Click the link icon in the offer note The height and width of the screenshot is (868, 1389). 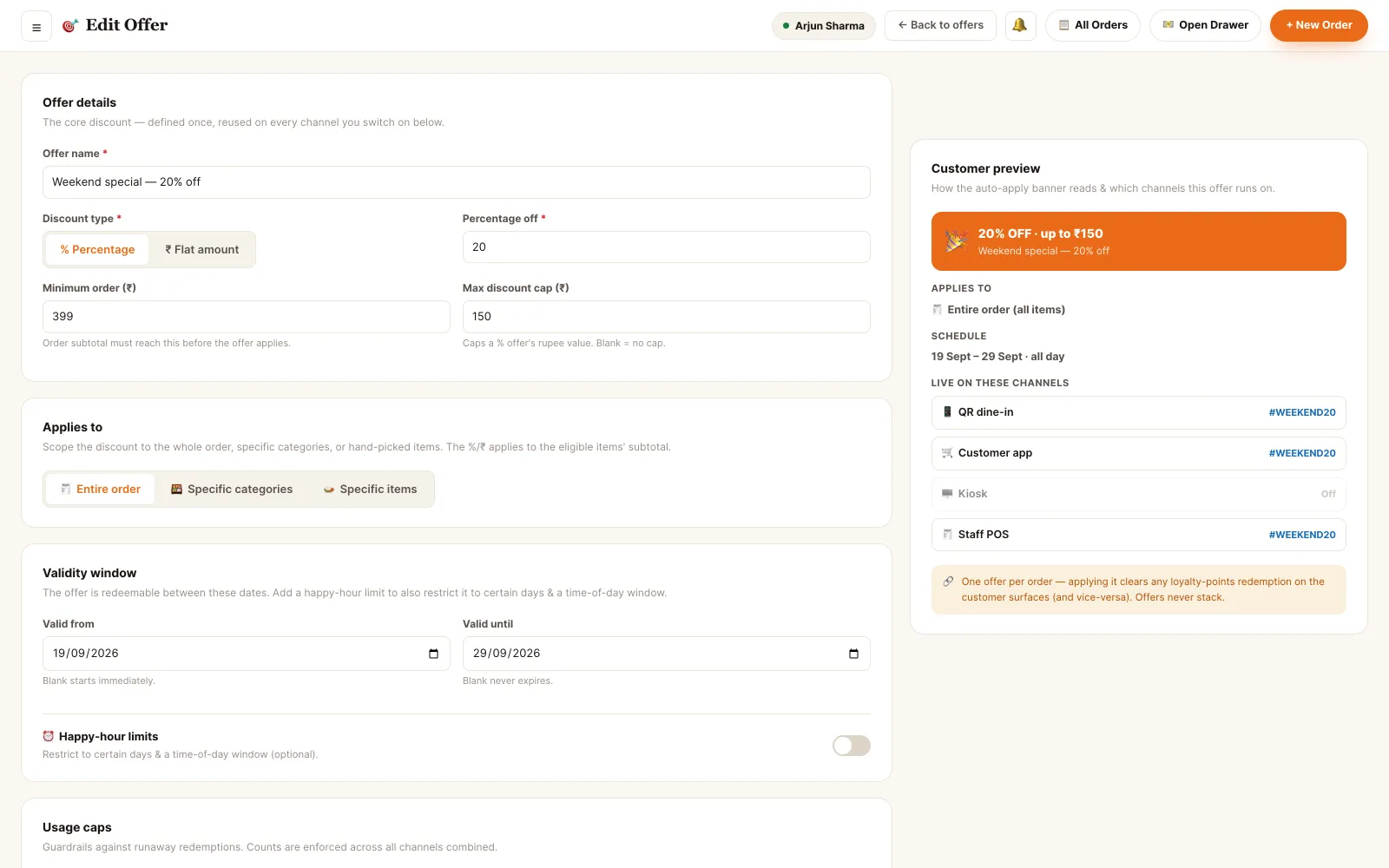[948, 582]
